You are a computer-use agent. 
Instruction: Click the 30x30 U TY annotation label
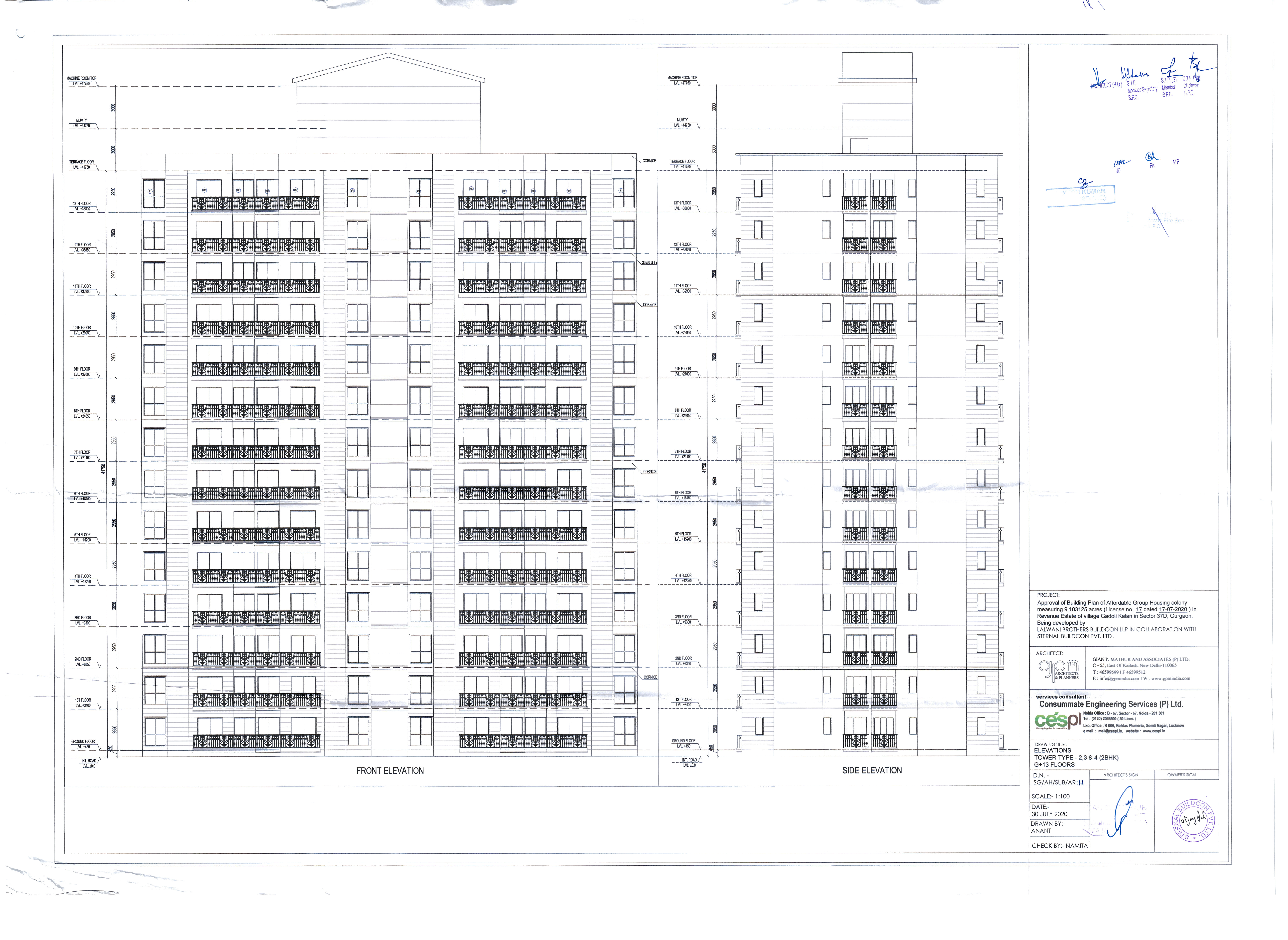click(649, 262)
